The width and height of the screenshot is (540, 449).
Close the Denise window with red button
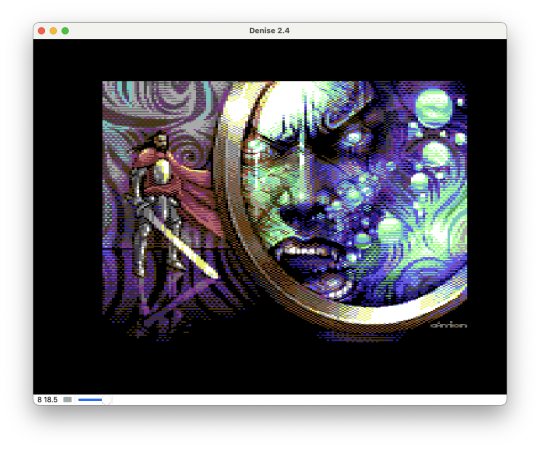tap(42, 31)
